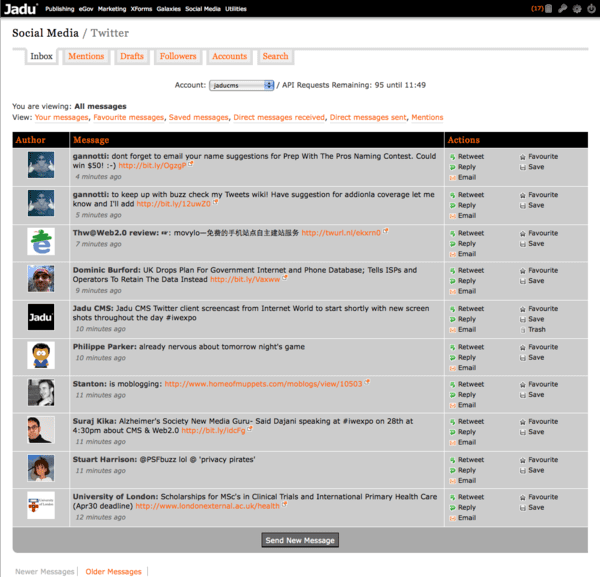
Task: Open the notifications clipboard icon in header
Action: pos(548,8)
